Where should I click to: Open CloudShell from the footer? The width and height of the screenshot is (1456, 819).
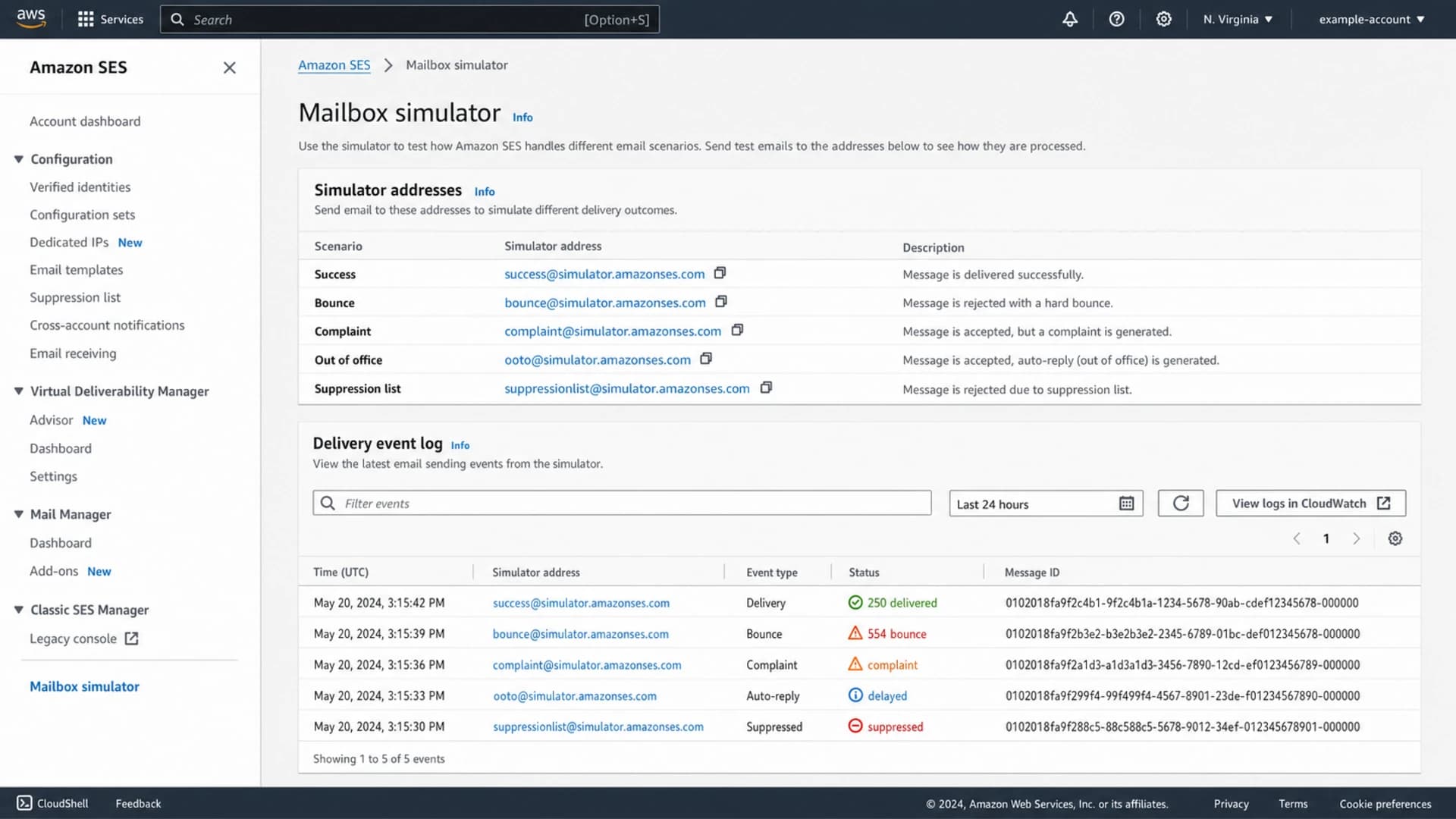point(52,803)
